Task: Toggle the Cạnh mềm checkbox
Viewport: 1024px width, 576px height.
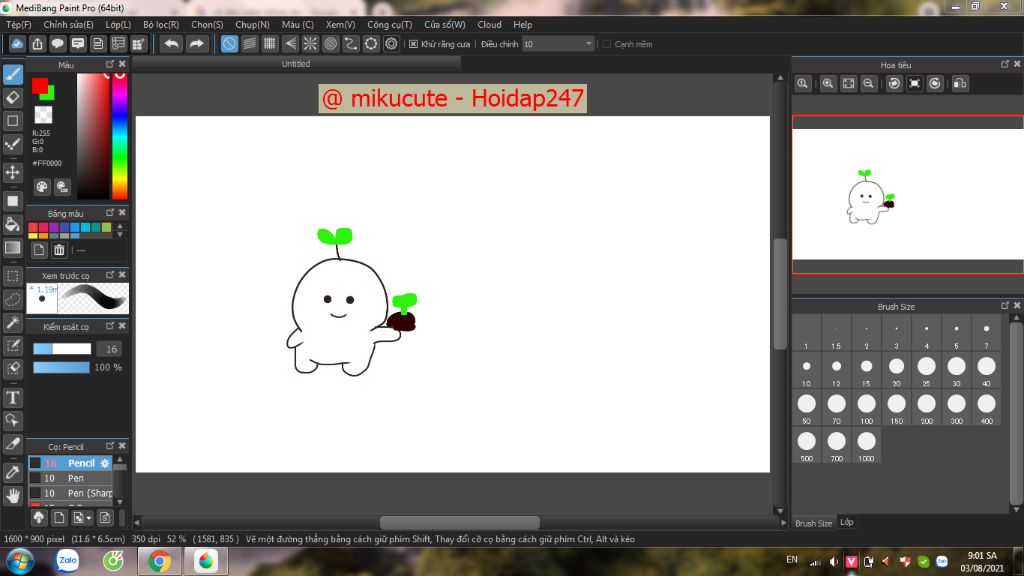Action: [x=607, y=44]
